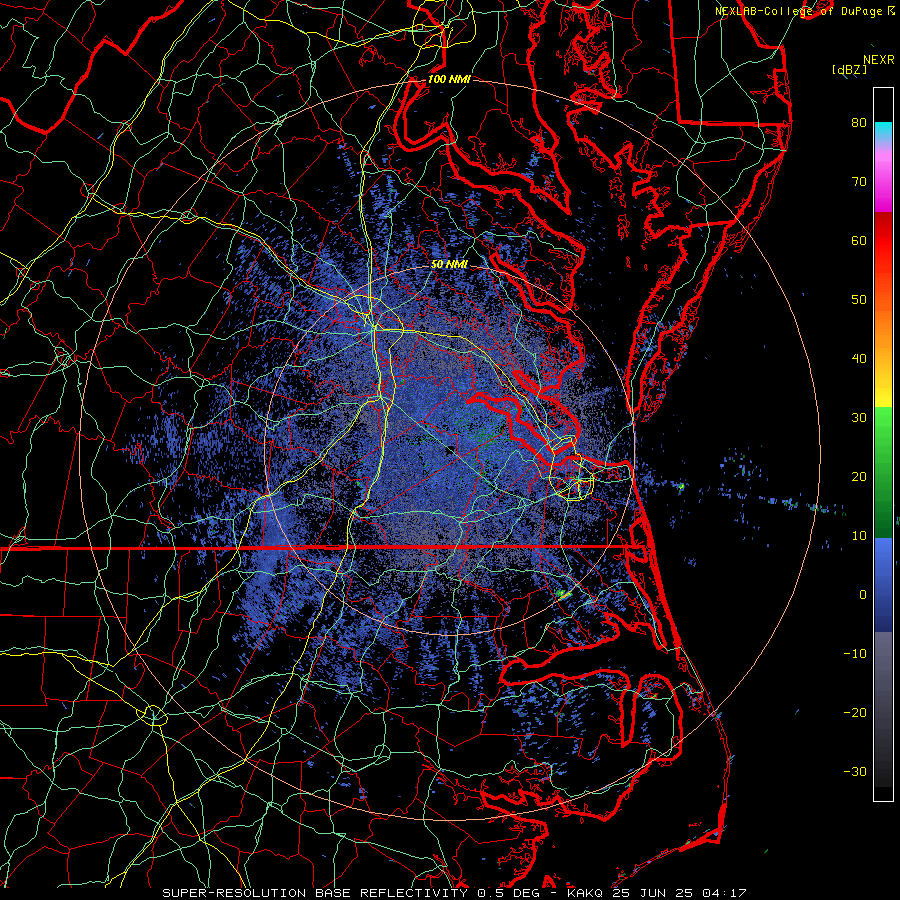
Task: Click the 10 value on the dBZ scale
Action: (859, 536)
